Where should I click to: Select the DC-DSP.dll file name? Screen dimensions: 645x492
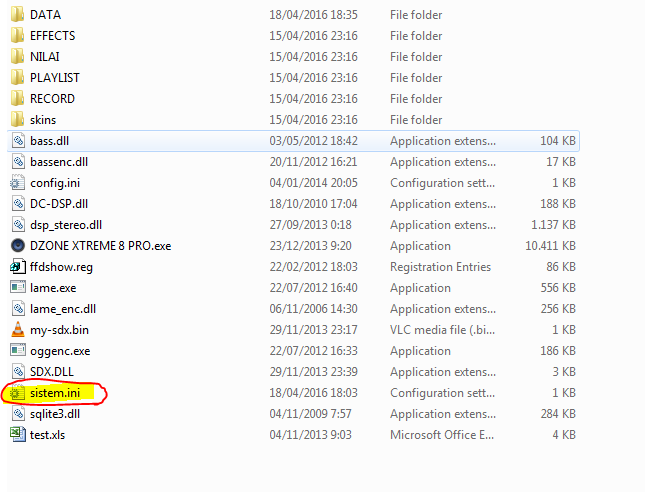(59, 204)
